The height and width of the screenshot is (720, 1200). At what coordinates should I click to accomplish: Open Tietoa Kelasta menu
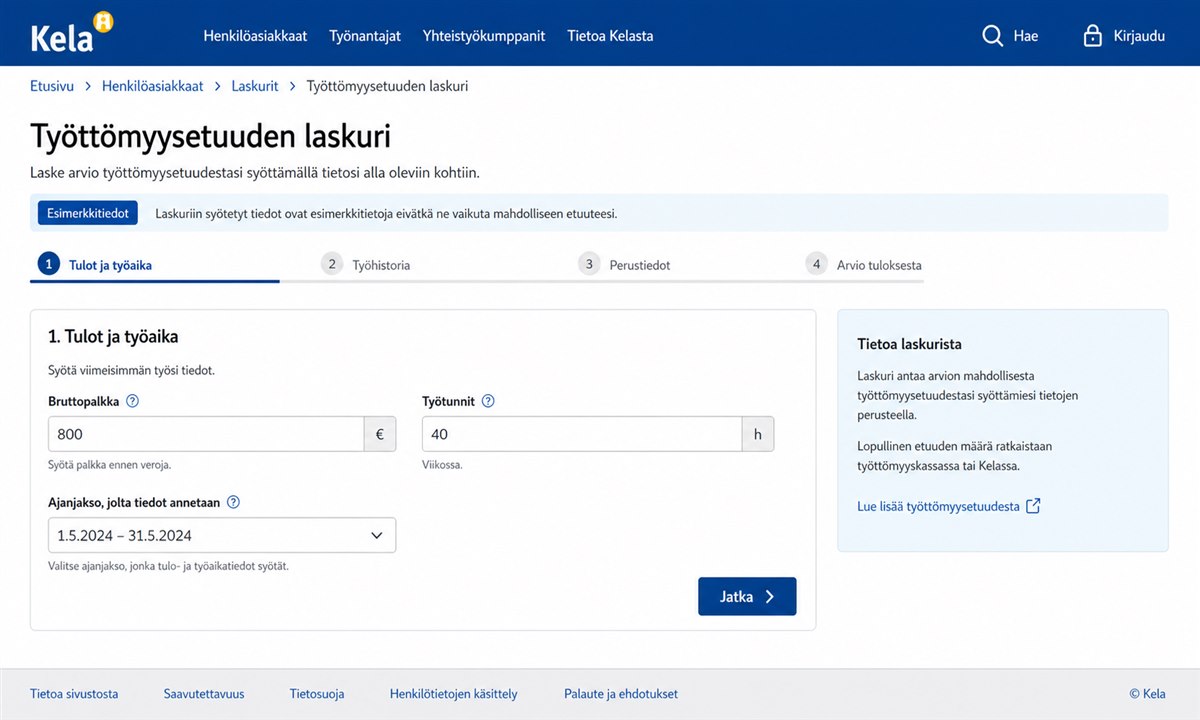(x=610, y=36)
